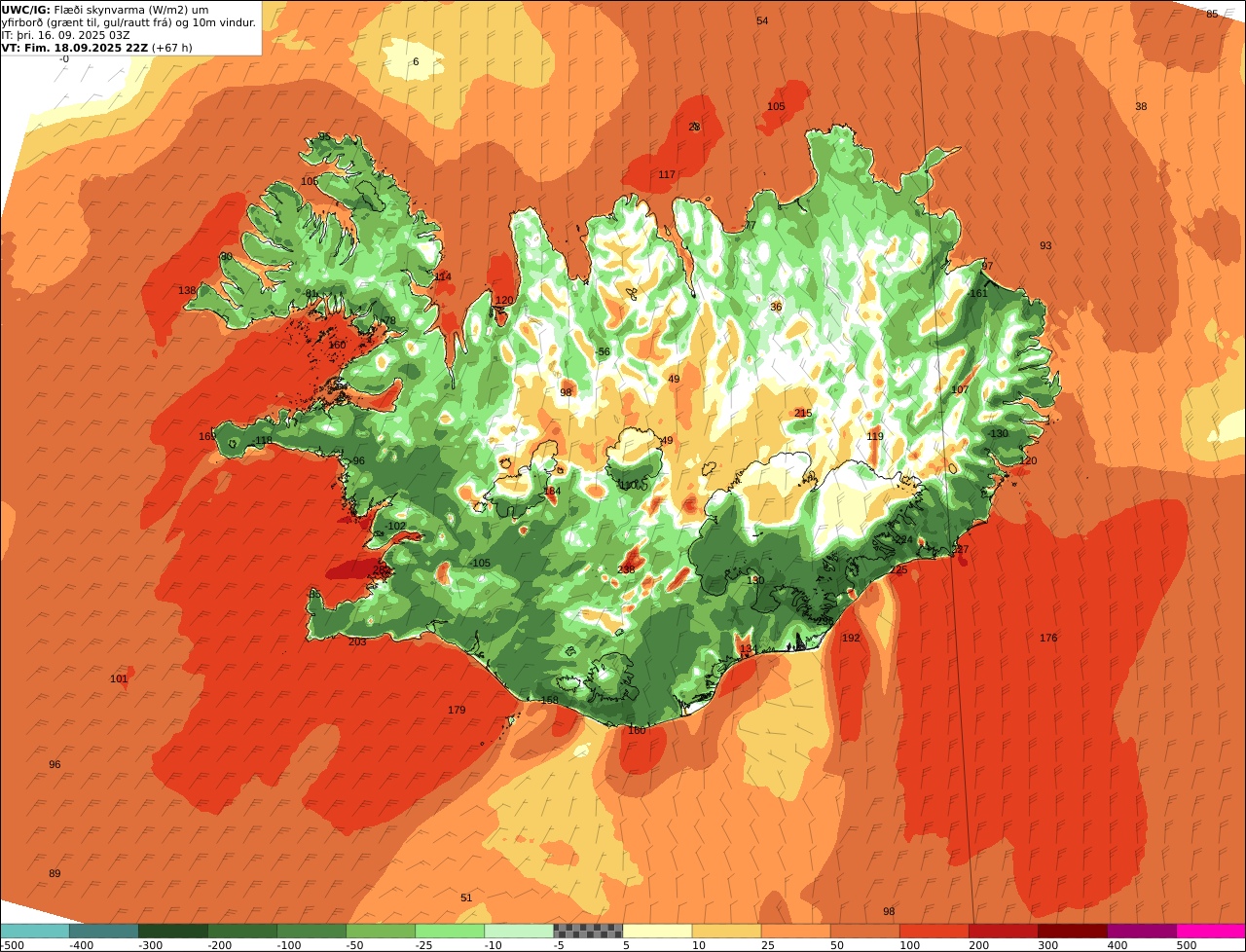Click the map value "101"

119,679
